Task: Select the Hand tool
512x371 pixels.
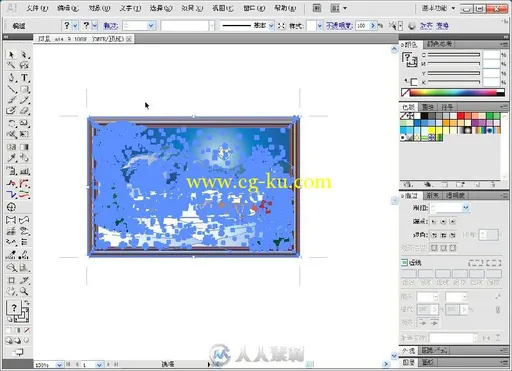Action: click(x=11, y=291)
